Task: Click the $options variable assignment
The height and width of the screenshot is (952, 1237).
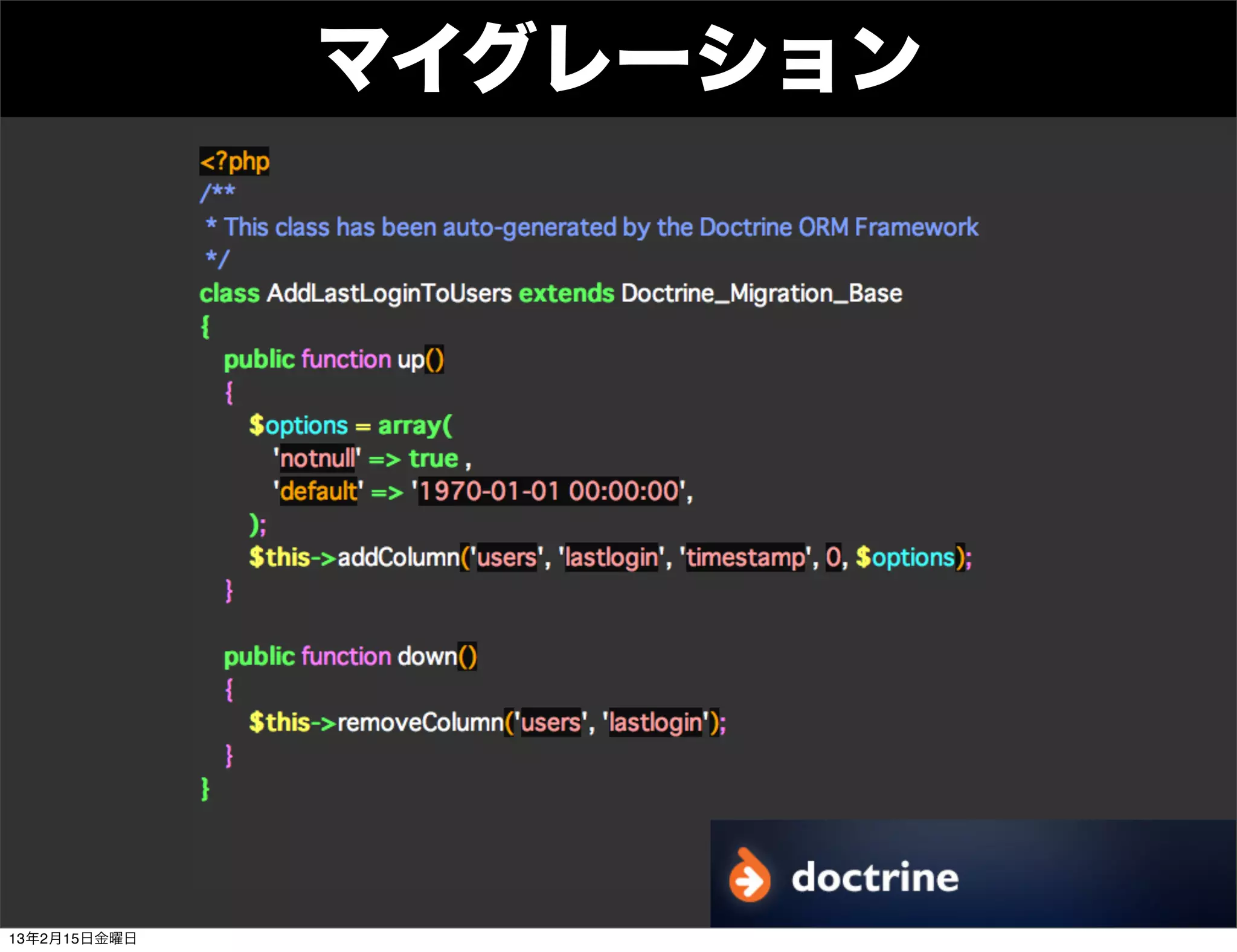Action: pyautogui.click(x=298, y=426)
